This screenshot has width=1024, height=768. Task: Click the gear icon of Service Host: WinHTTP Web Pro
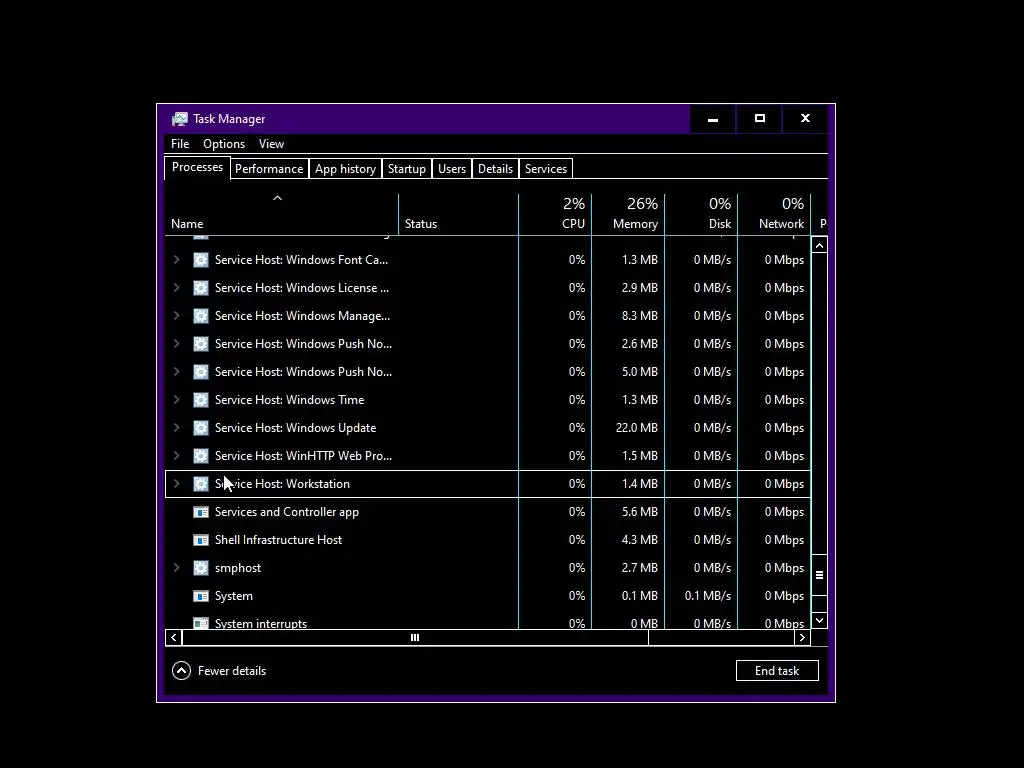[x=201, y=456]
